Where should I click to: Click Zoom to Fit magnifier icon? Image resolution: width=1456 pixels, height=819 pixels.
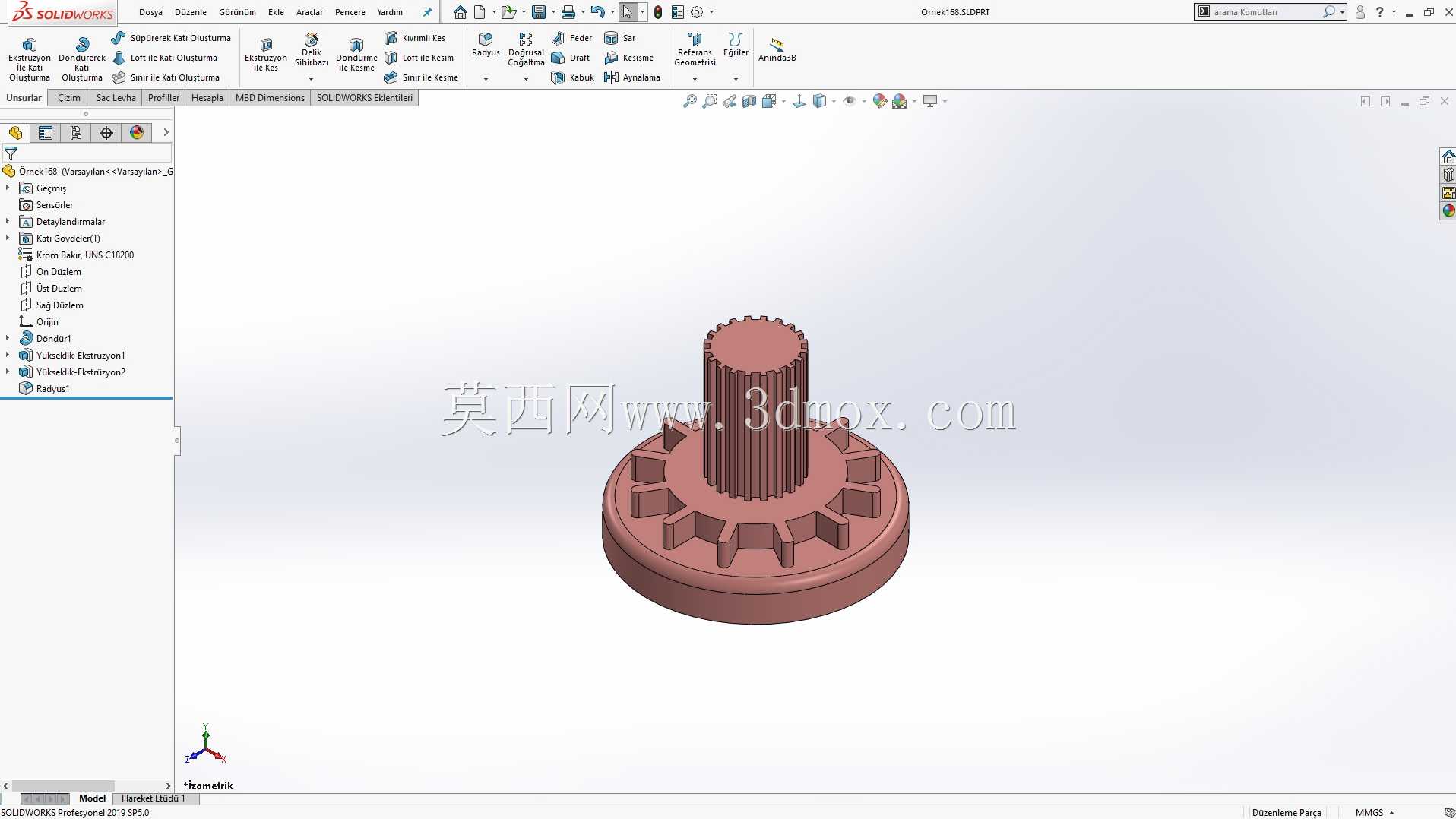tap(690, 101)
